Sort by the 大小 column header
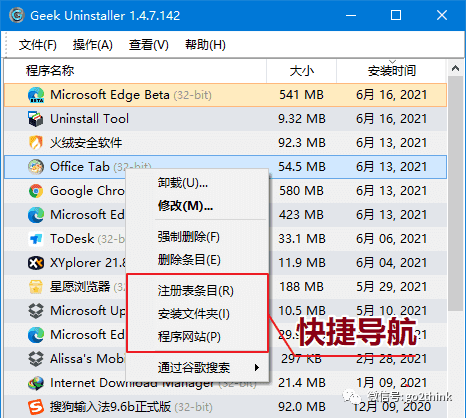This screenshot has width=466, height=418. pyautogui.click(x=302, y=71)
